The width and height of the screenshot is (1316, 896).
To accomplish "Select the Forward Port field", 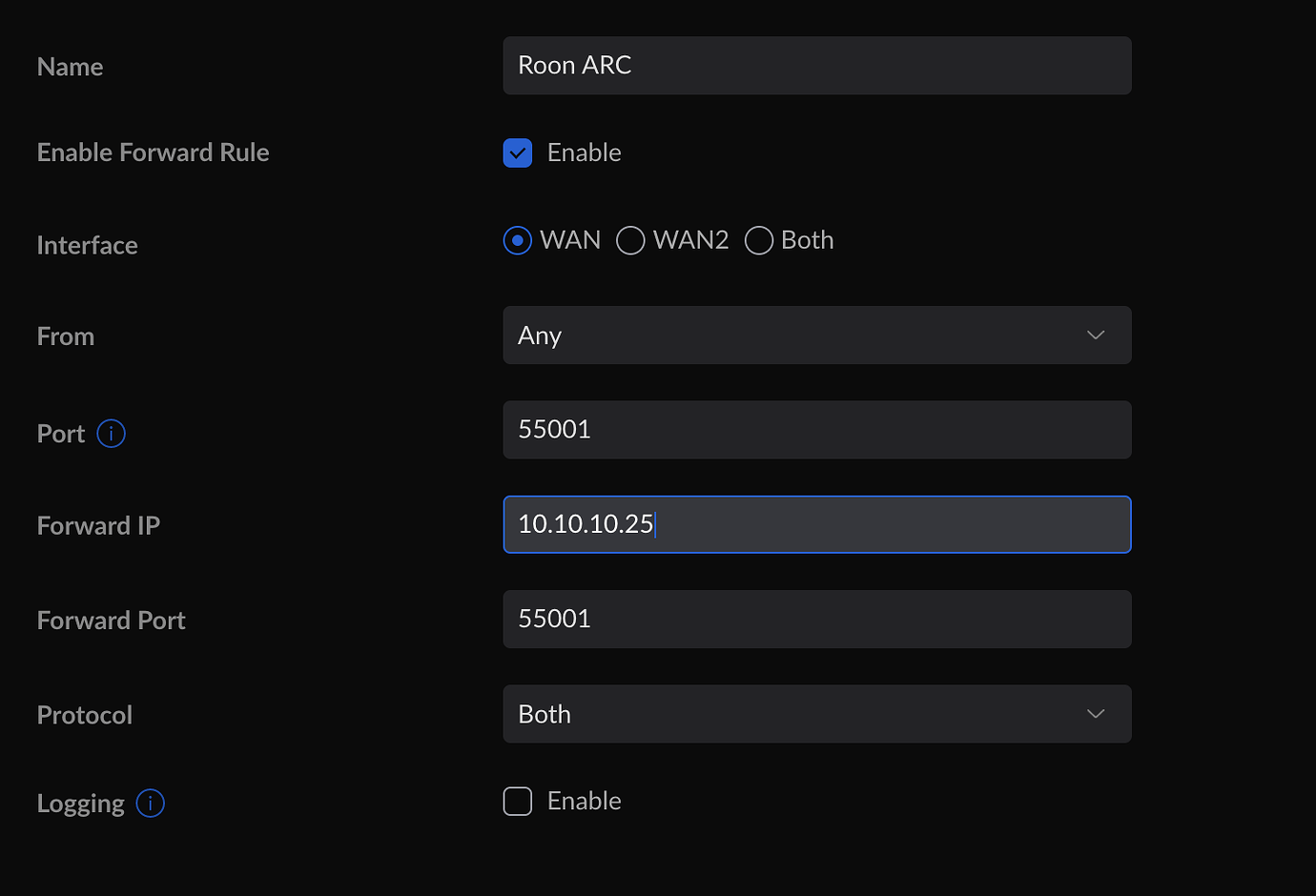I will 817,619.
